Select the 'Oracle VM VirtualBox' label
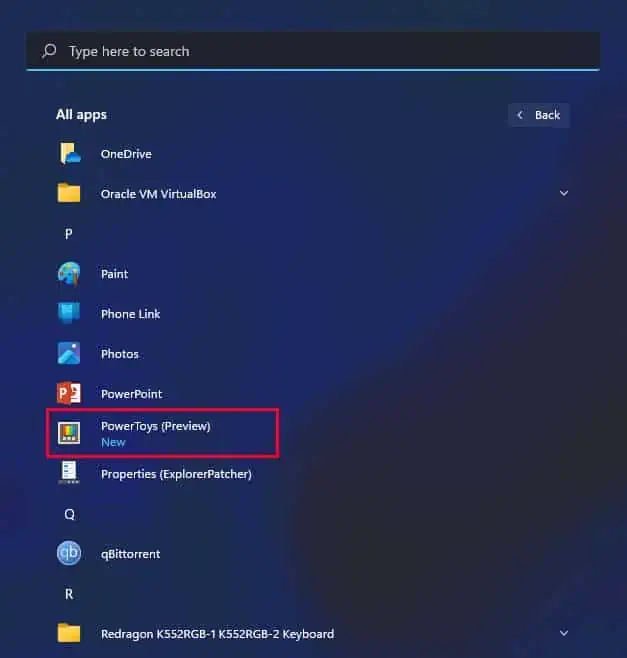Viewport: 627px width, 658px height. click(158, 194)
